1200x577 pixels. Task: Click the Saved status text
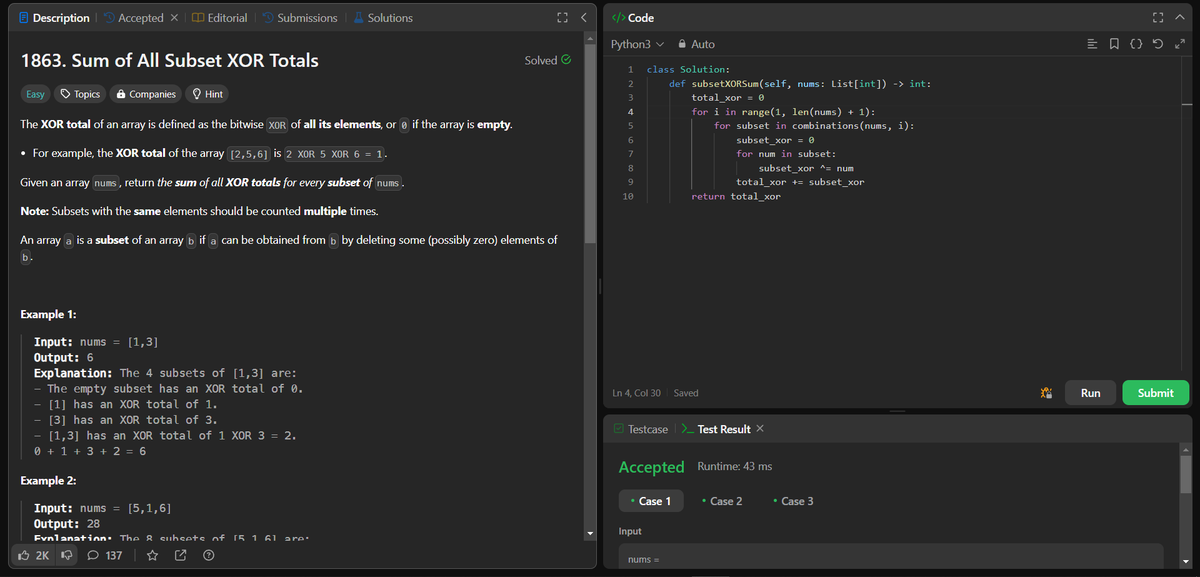click(x=686, y=393)
